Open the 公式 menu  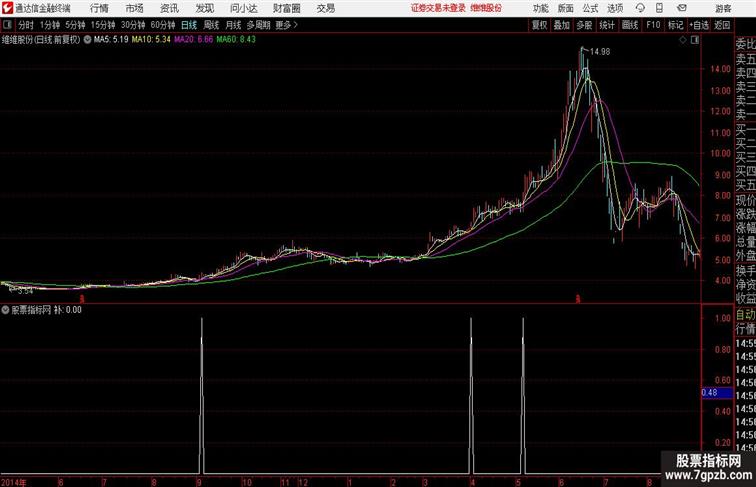tap(590, 8)
